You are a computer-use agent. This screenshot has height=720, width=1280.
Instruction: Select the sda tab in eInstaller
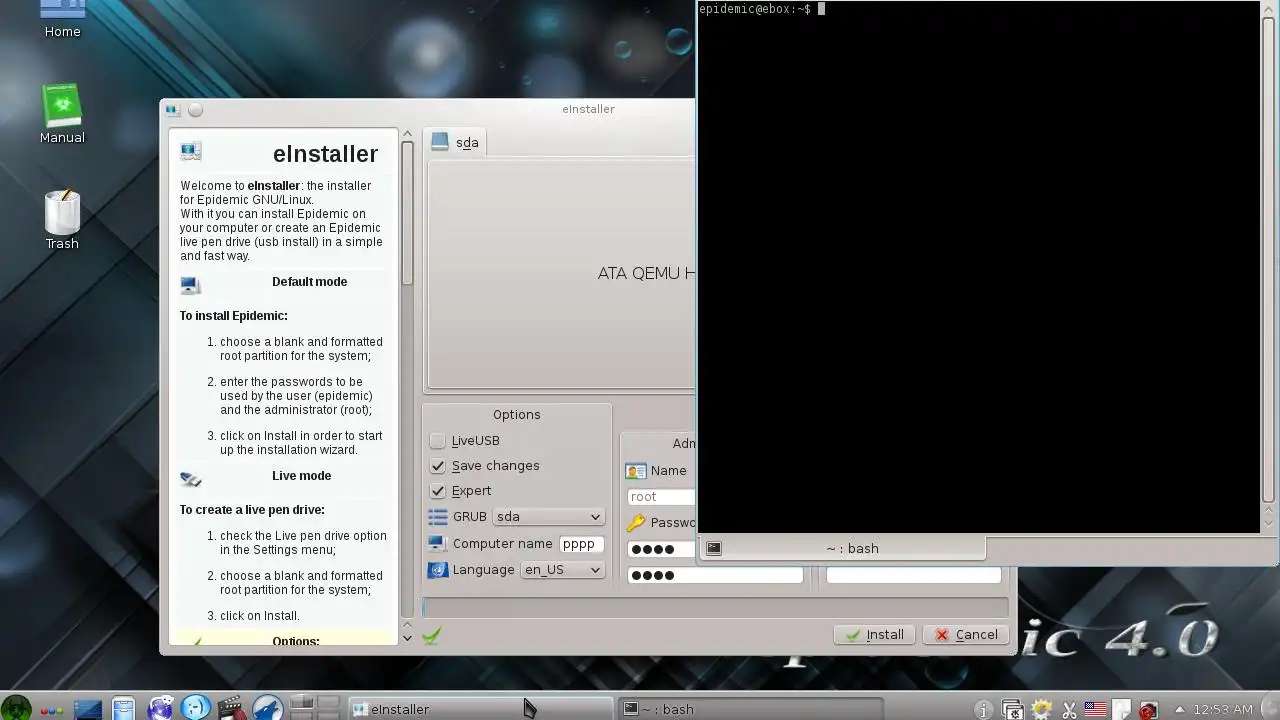coord(456,142)
